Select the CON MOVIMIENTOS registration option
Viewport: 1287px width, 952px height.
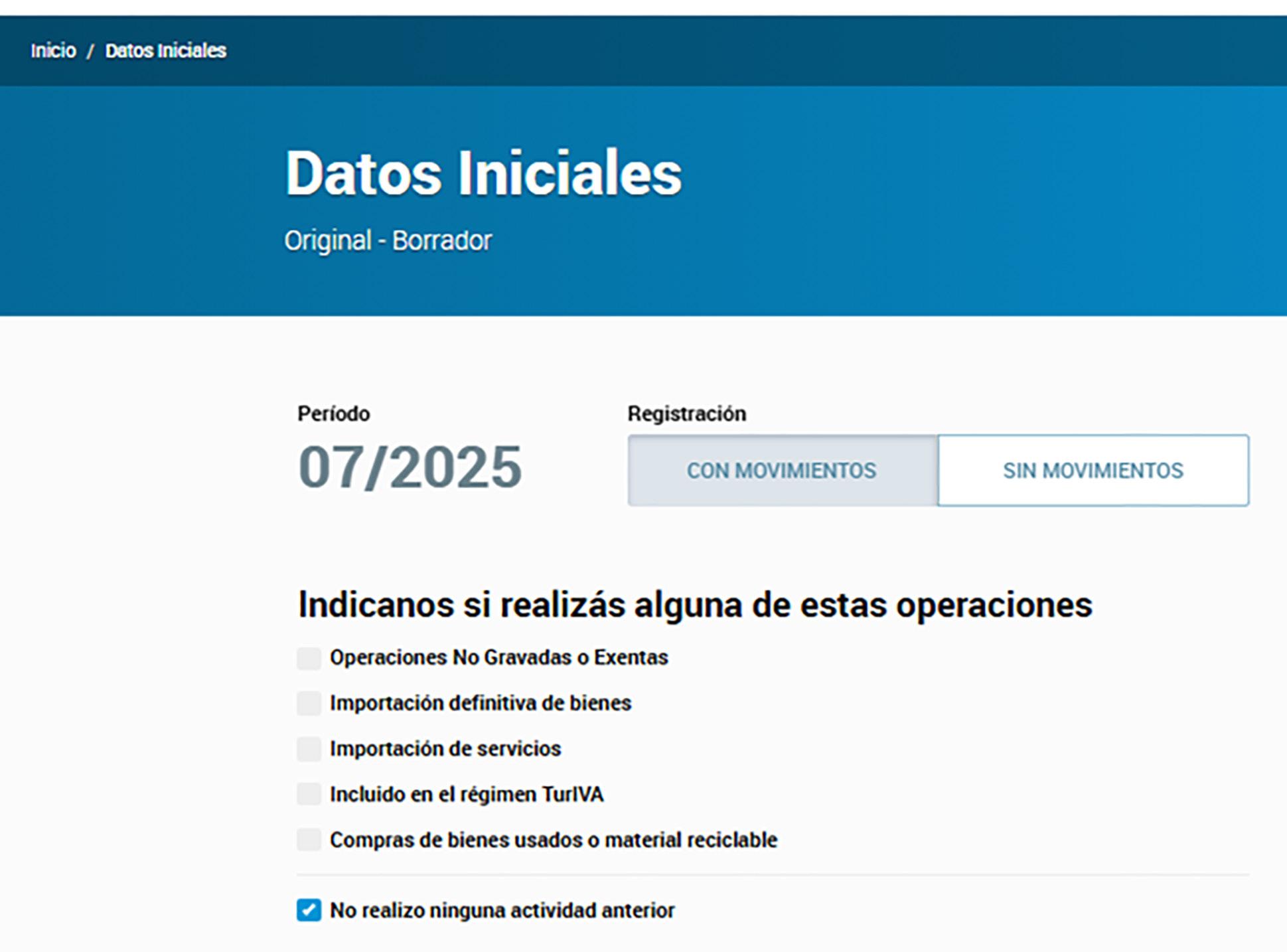tap(782, 471)
